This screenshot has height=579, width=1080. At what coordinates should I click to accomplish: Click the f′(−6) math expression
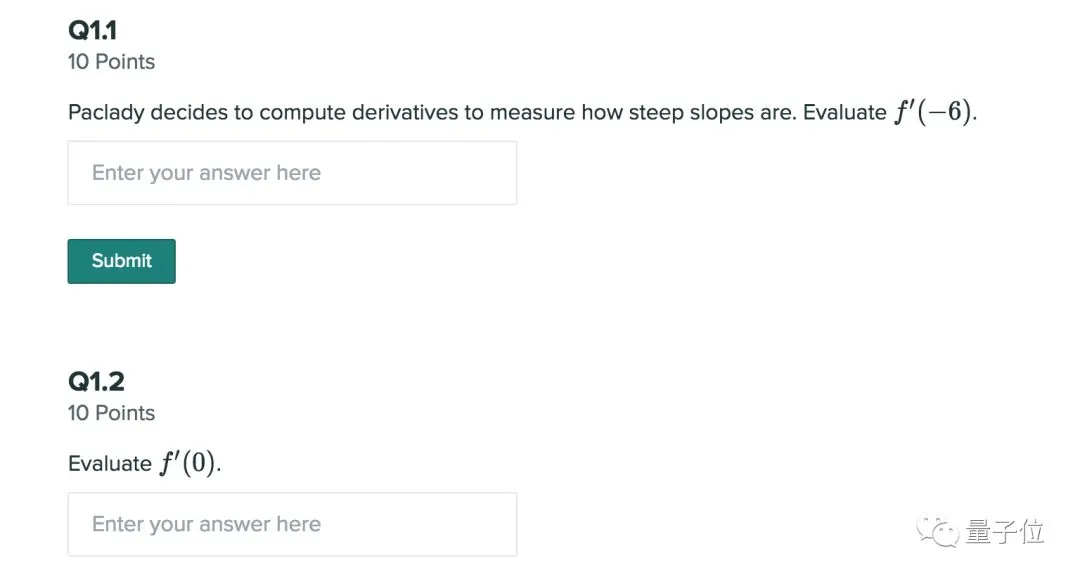pyautogui.click(x=933, y=112)
